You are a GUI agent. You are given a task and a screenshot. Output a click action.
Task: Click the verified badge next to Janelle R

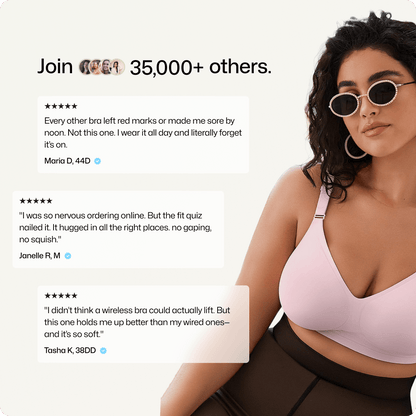tap(68, 256)
